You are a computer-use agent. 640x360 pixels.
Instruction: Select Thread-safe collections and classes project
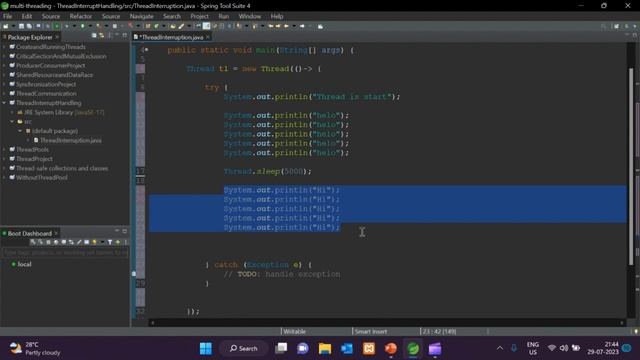62,168
